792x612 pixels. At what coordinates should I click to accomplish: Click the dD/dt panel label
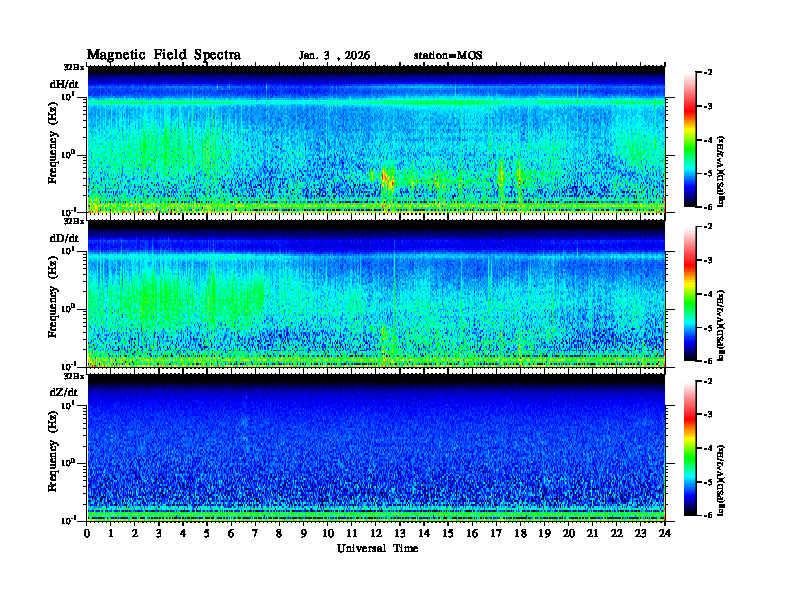(x=64, y=238)
